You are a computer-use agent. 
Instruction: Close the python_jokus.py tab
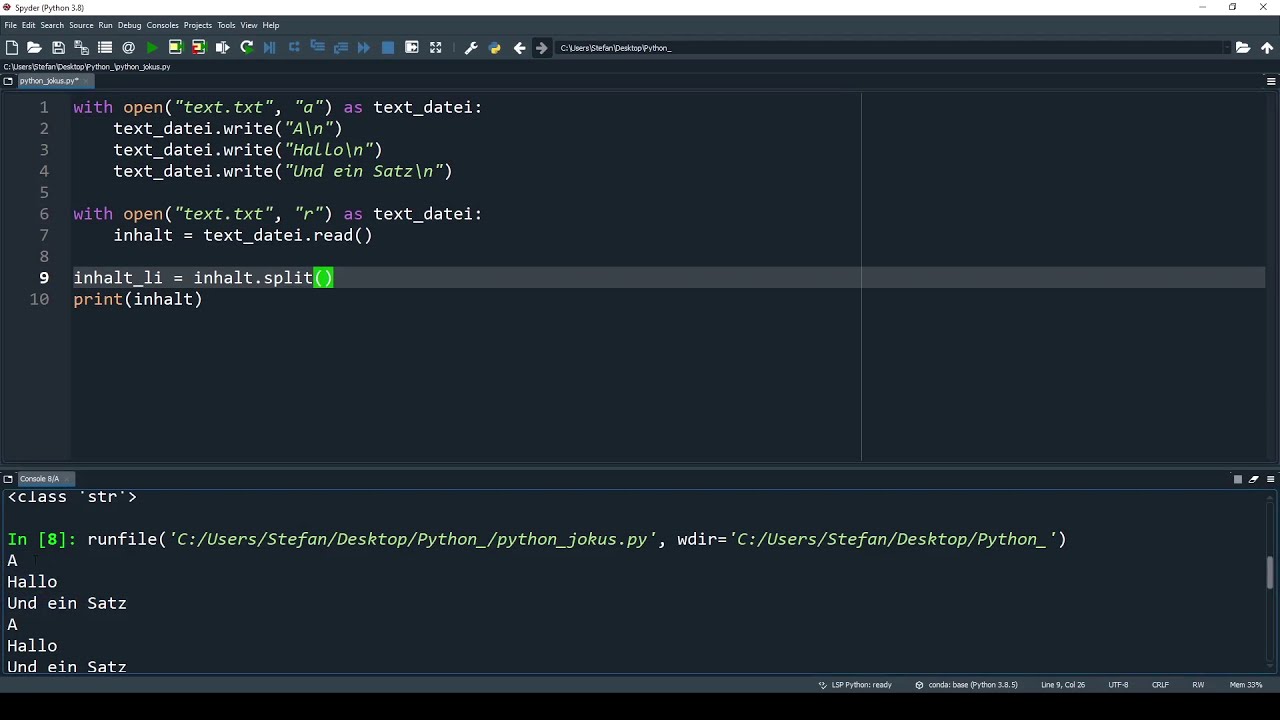point(86,81)
